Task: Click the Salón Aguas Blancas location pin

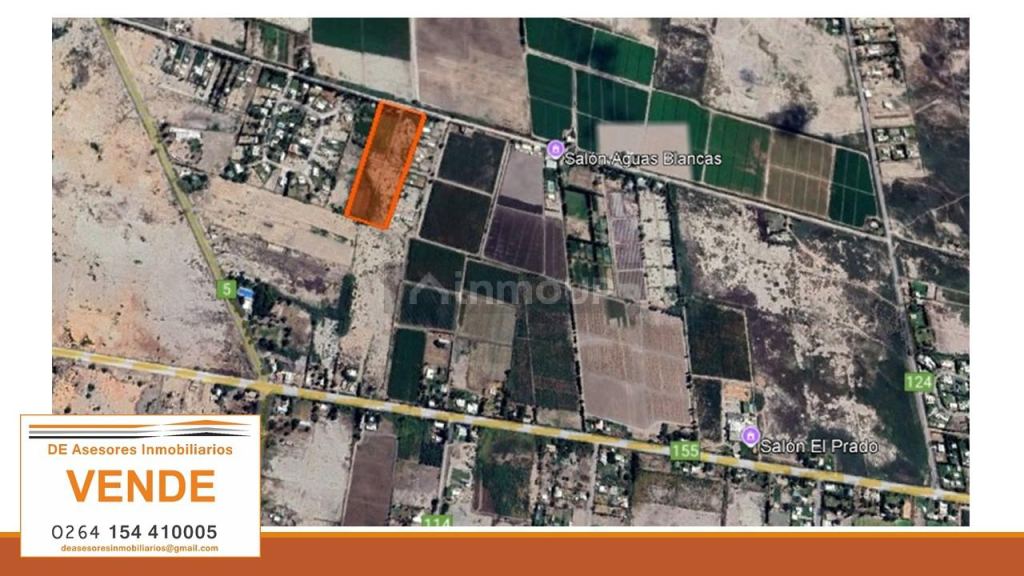Action: [x=555, y=147]
